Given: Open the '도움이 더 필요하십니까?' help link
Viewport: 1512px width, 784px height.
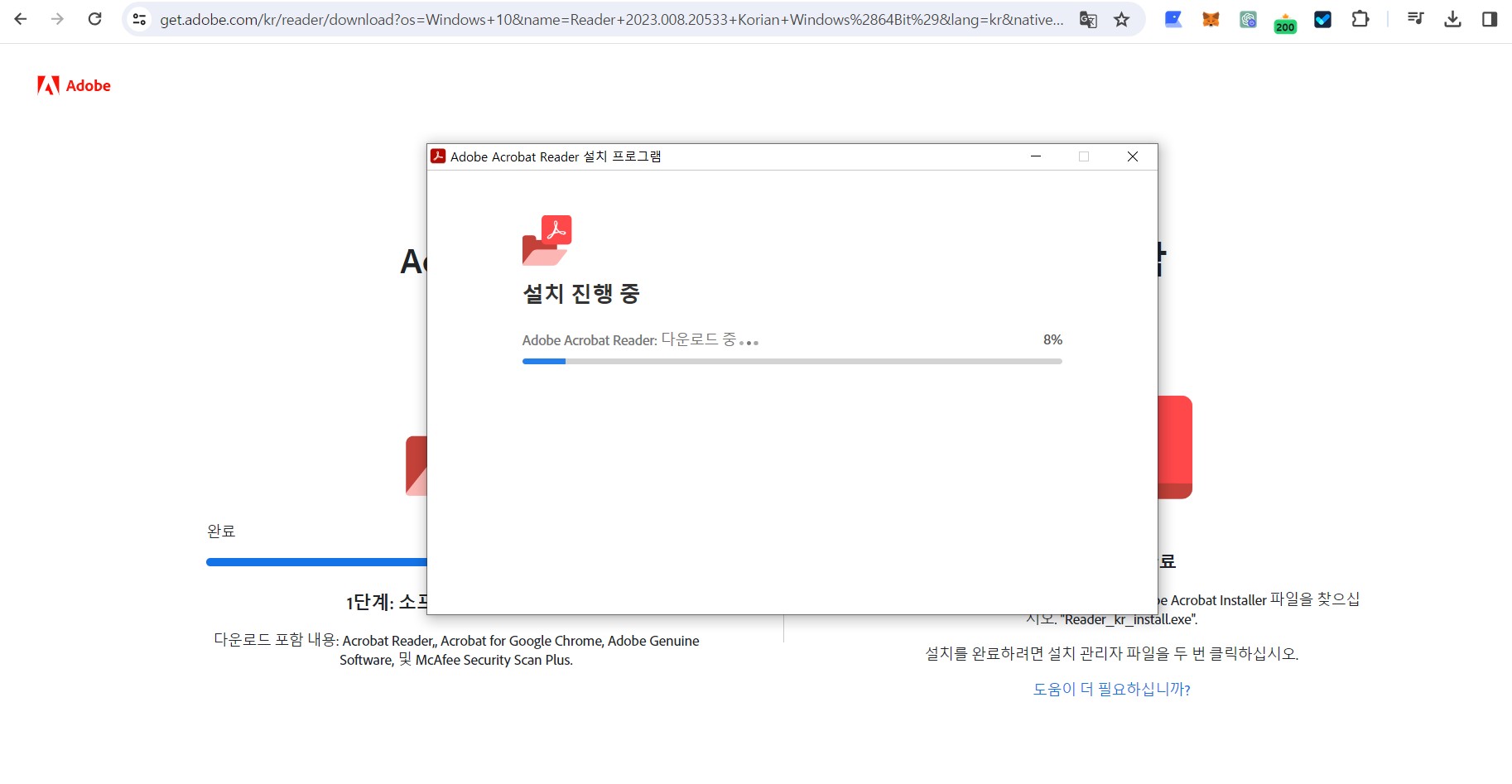Looking at the screenshot, I should coord(1111,689).
